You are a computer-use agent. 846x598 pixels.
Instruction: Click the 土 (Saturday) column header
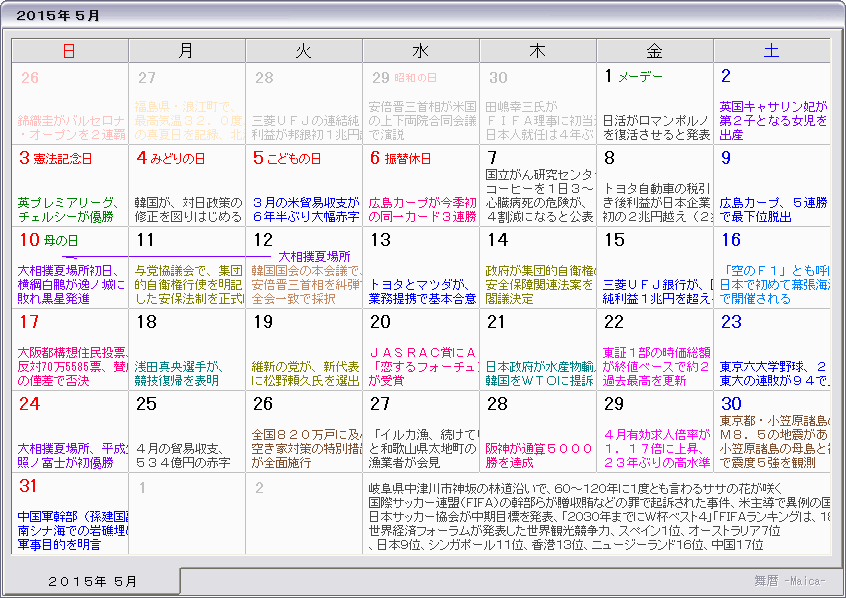(769, 49)
